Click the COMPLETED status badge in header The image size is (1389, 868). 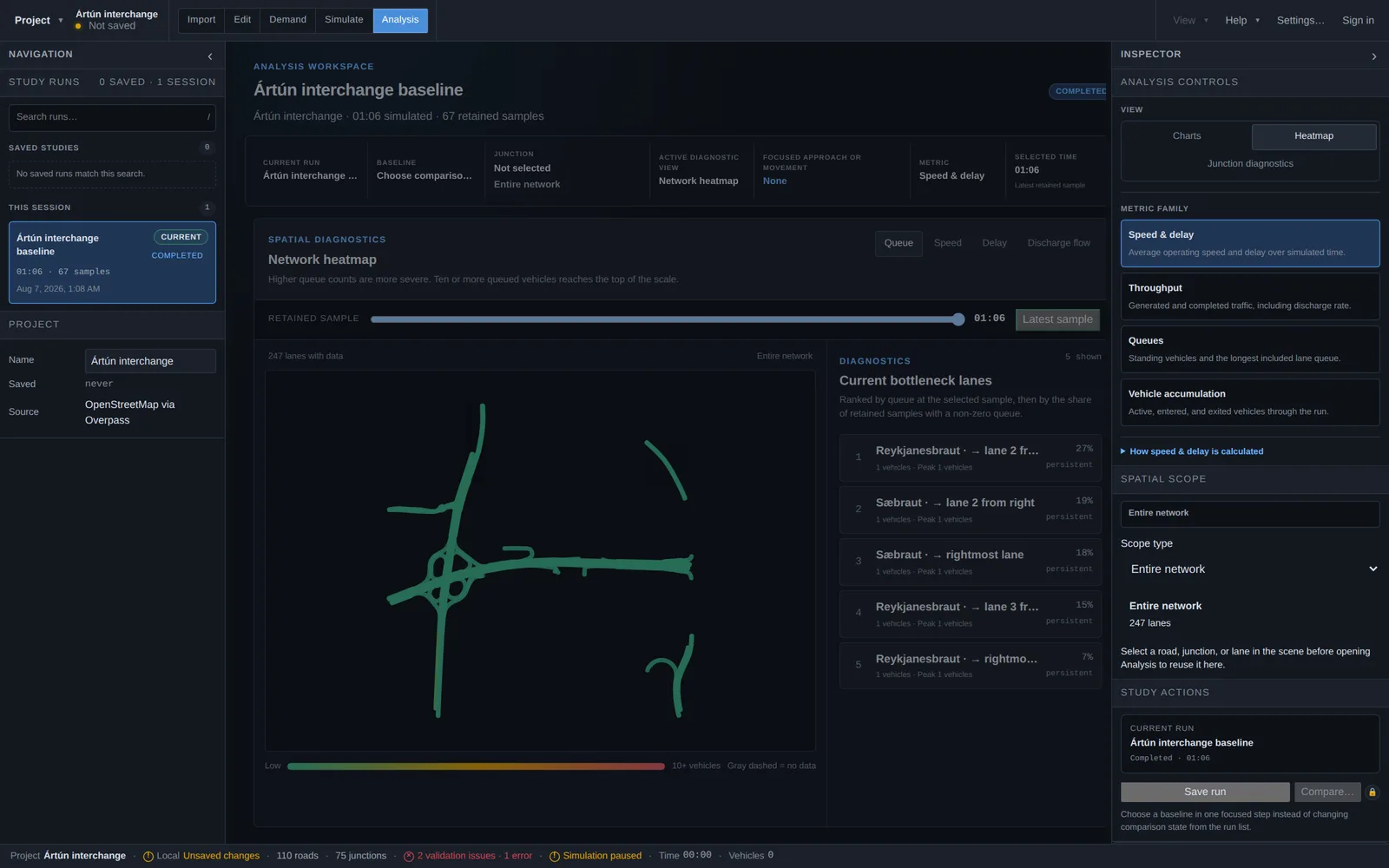pyautogui.click(x=1080, y=91)
